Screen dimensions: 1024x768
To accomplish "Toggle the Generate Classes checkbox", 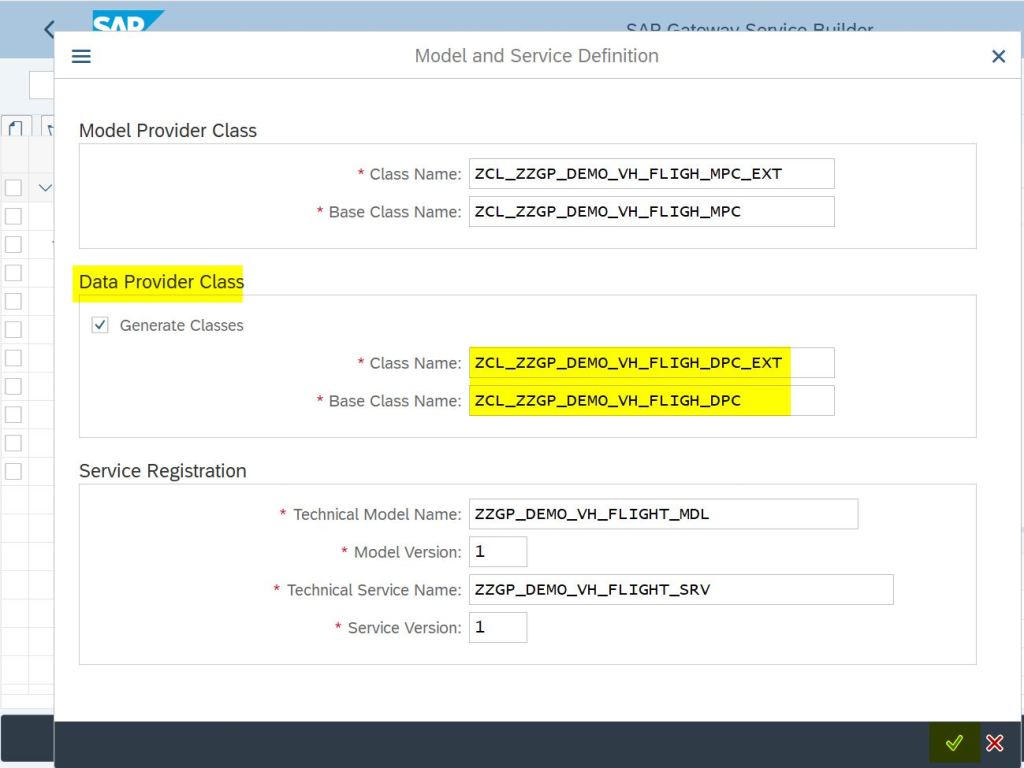I will 100,325.
